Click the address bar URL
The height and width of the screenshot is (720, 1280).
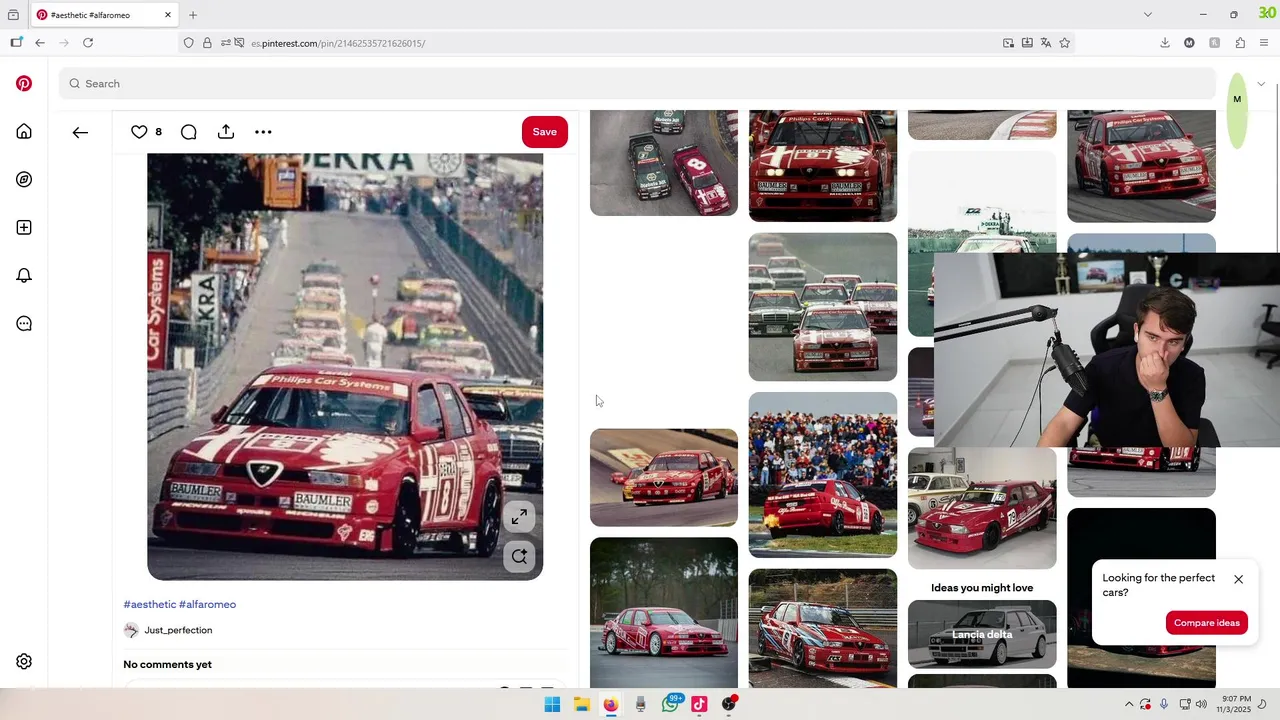click(x=338, y=43)
